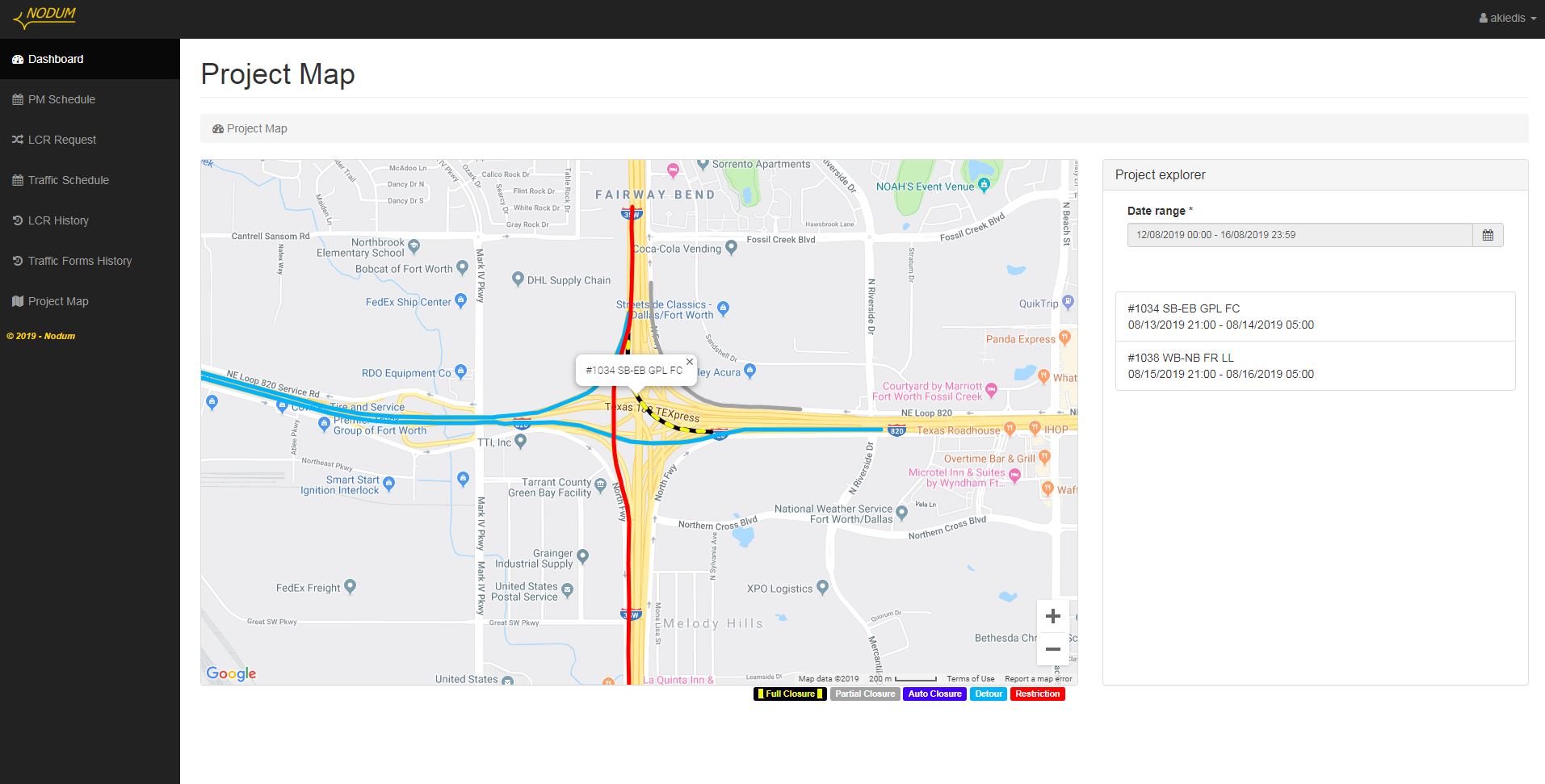This screenshot has width=1545, height=784.
Task: Click DHL Supply Chain map pin
Action: 518,279
